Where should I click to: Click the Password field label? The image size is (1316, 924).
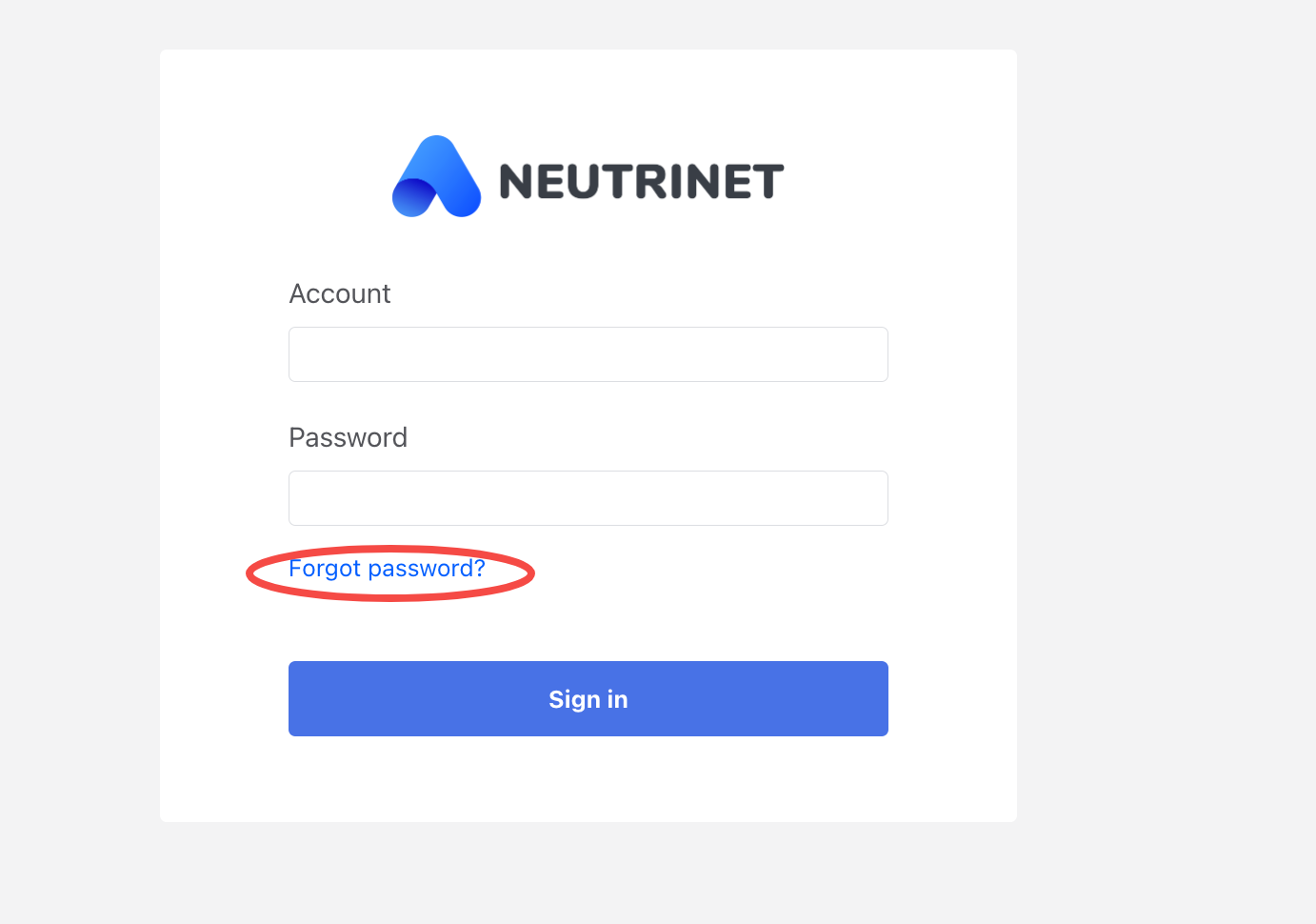tap(349, 437)
